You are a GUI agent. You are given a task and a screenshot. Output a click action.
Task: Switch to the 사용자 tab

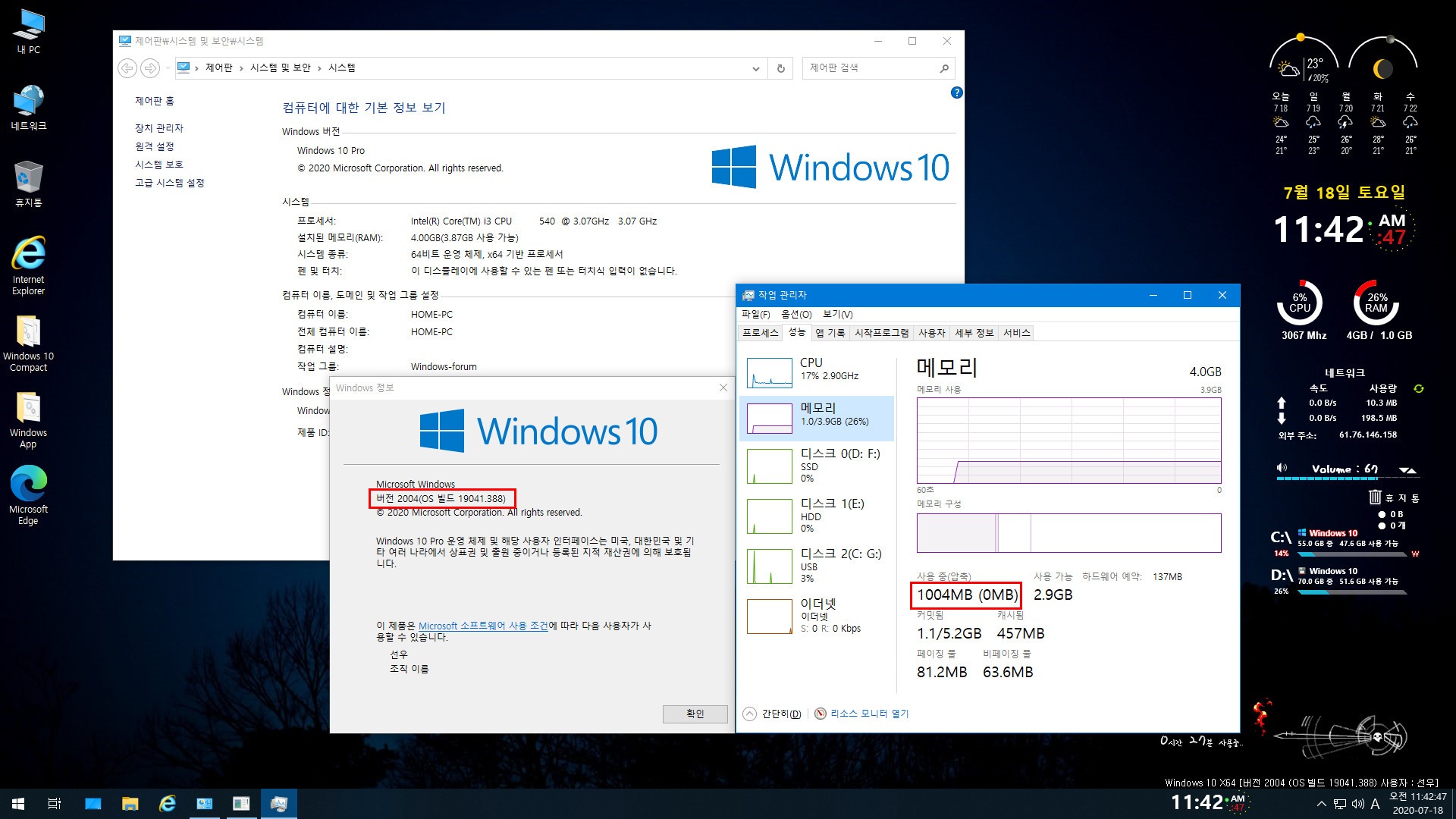tap(932, 333)
